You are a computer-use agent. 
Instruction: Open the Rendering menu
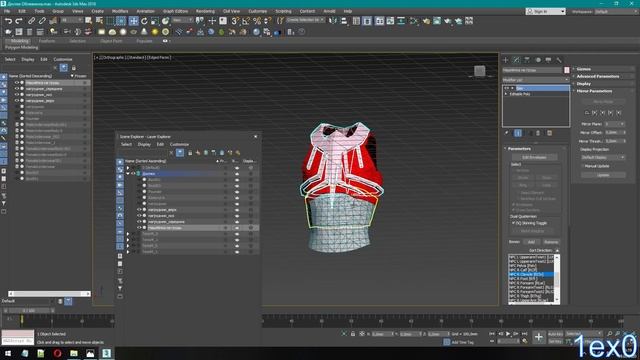coord(205,11)
